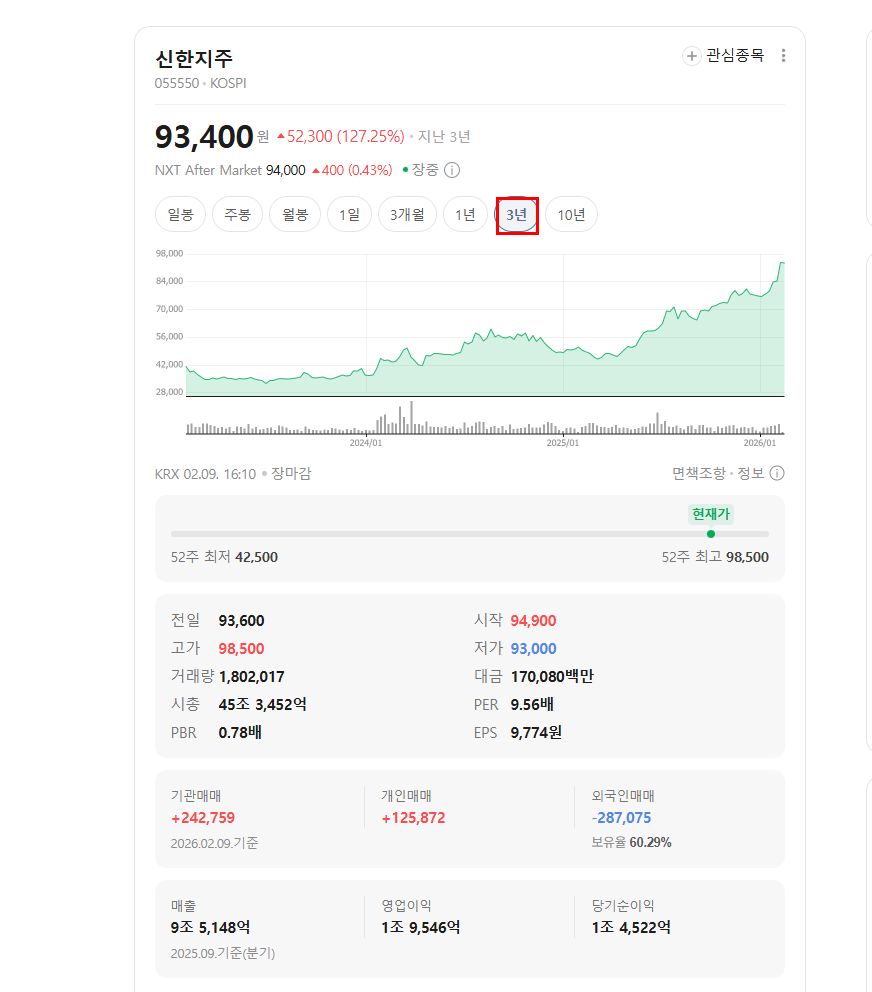
Task: Click the 현재가 marker dot on 52-week bar
Action: pyautogui.click(x=711, y=534)
